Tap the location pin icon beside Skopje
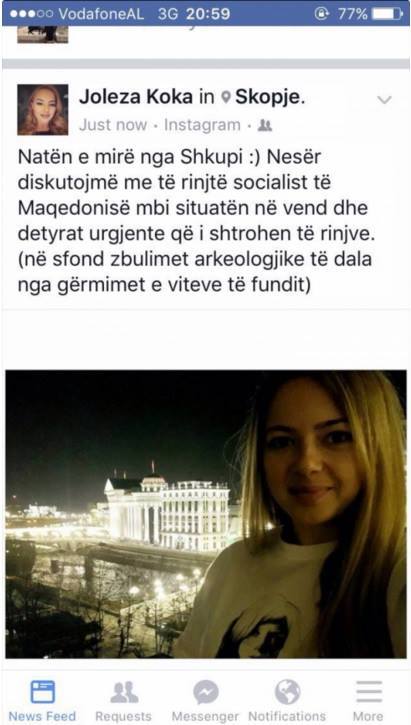411x725 pixels. (x=226, y=98)
